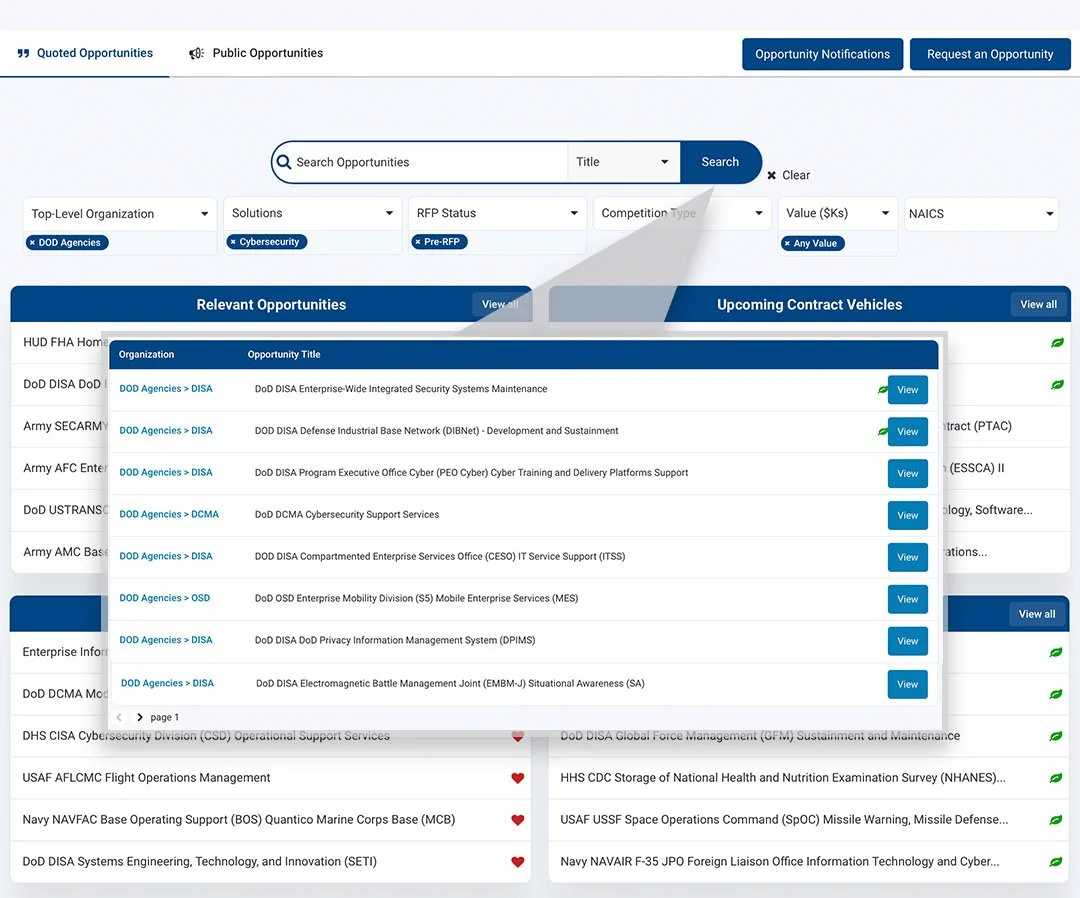The image size is (1080, 898).
Task: Open Navy NAVAIR F-35 JPO opportunity
Action: 780,862
